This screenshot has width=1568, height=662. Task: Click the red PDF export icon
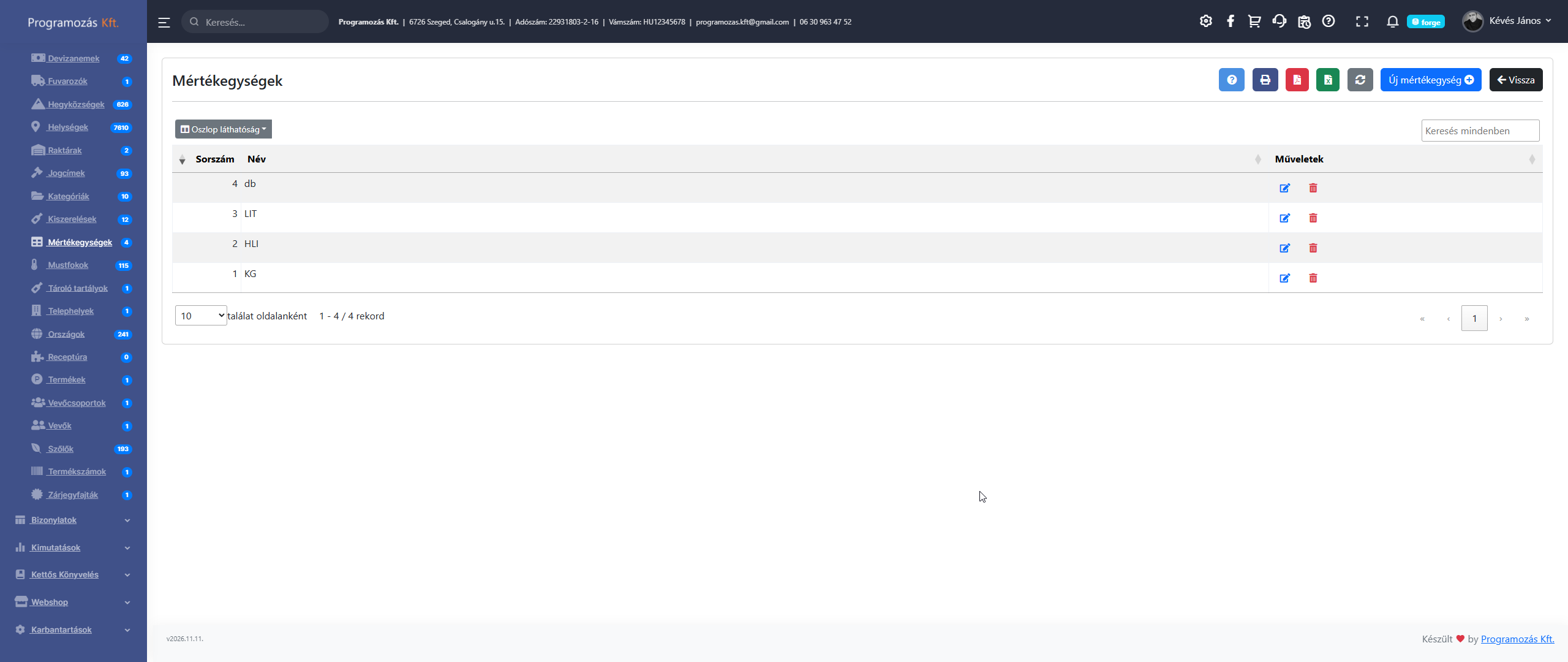coord(1297,80)
